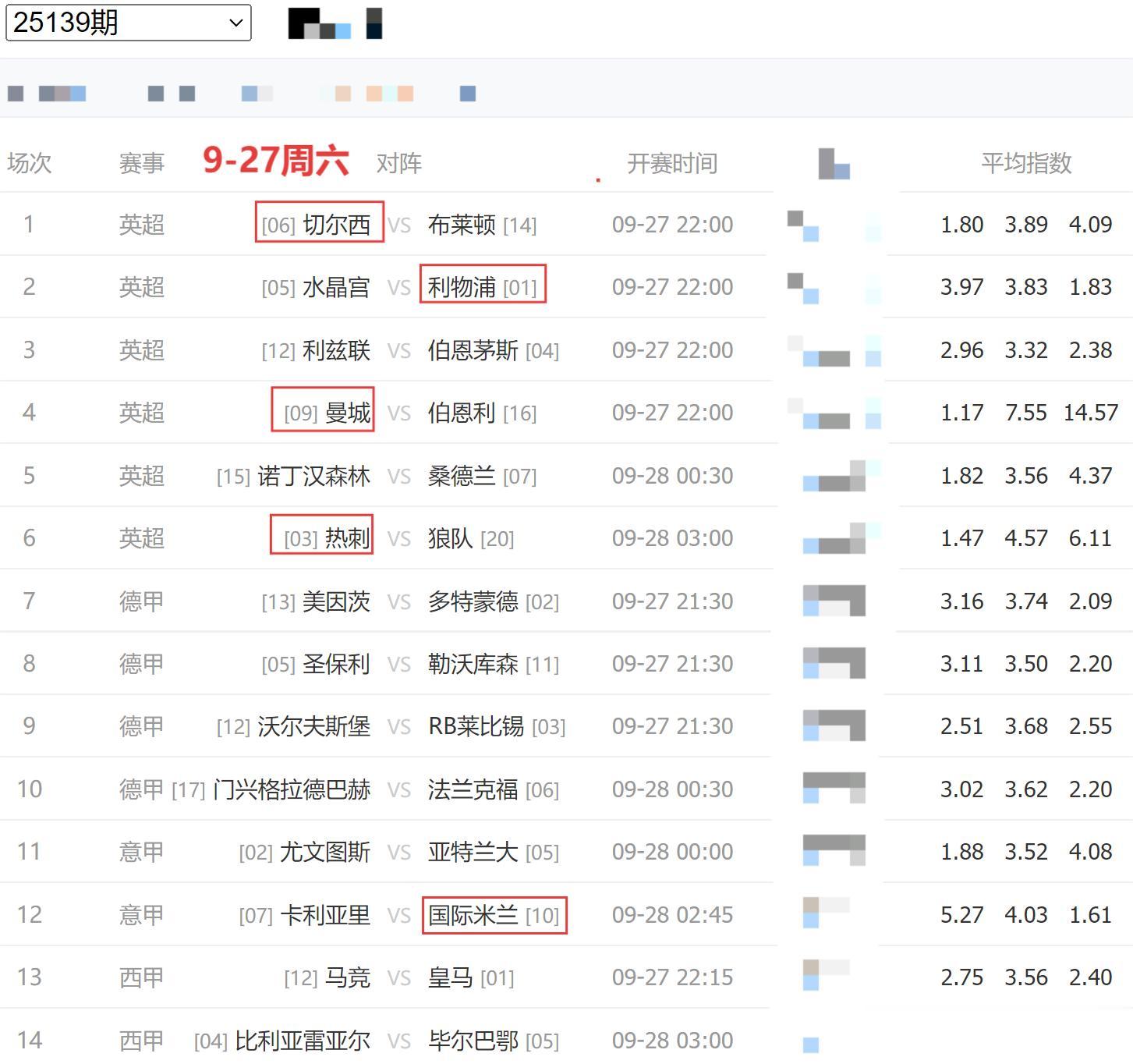
Task: Click the 14.57 away odds value
Action: pos(1090,413)
